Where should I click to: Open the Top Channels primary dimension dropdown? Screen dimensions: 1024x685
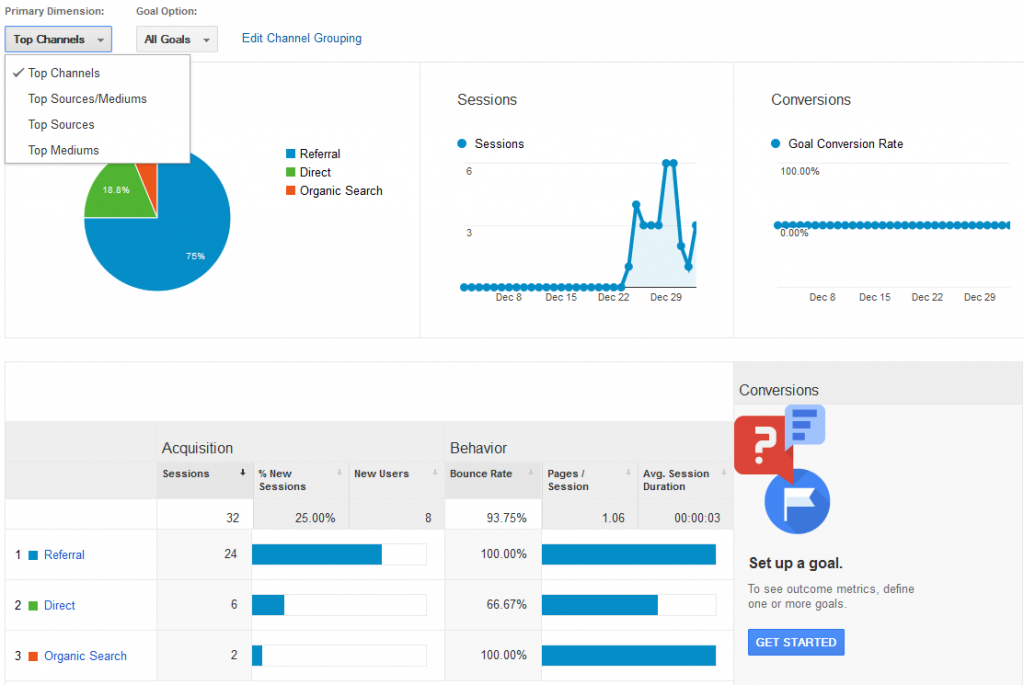click(58, 39)
